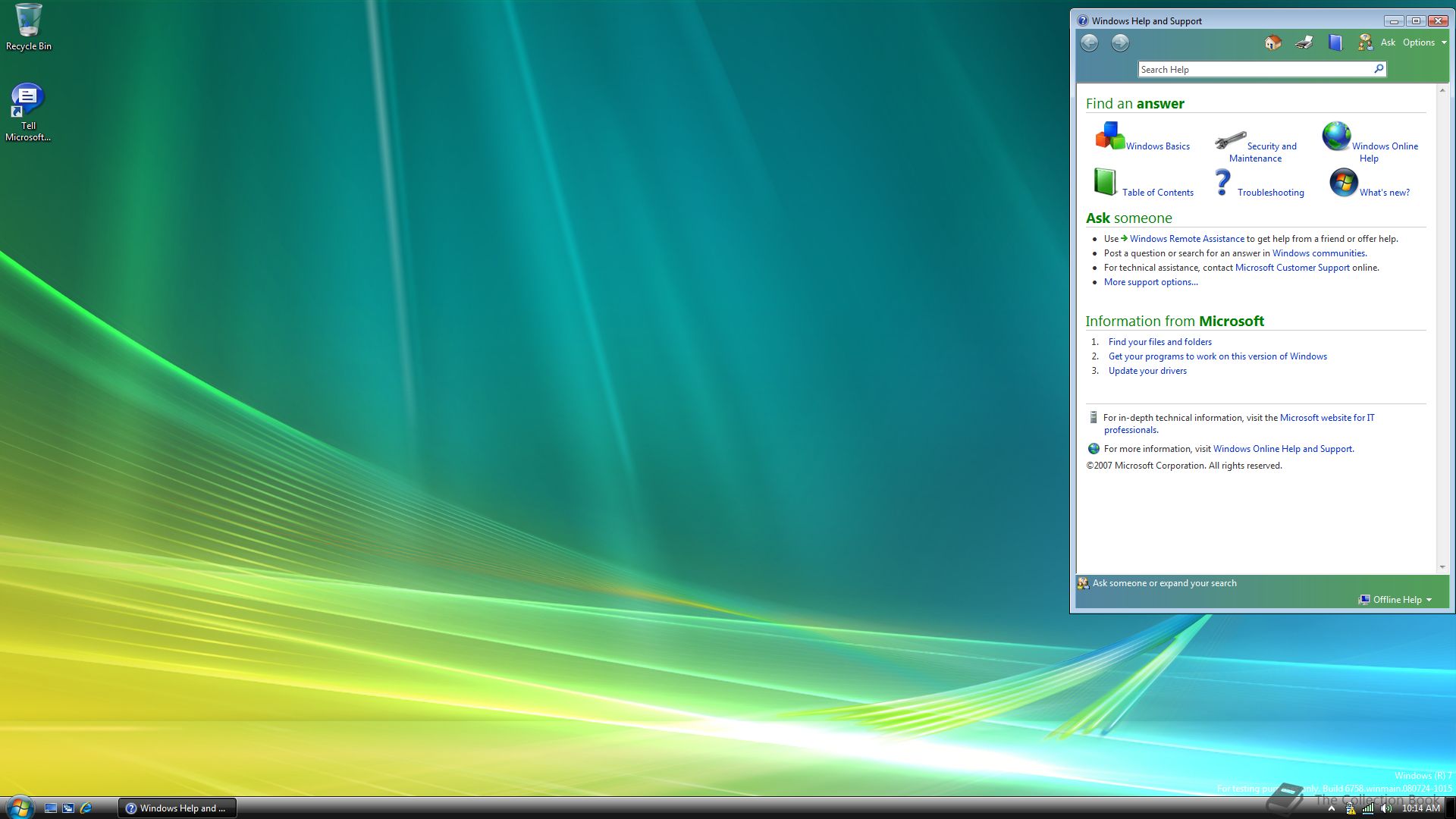The height and width of the screenshot is (819, 1456).
Task: Open Get your programs to work link
Action: coord(1218,356)
